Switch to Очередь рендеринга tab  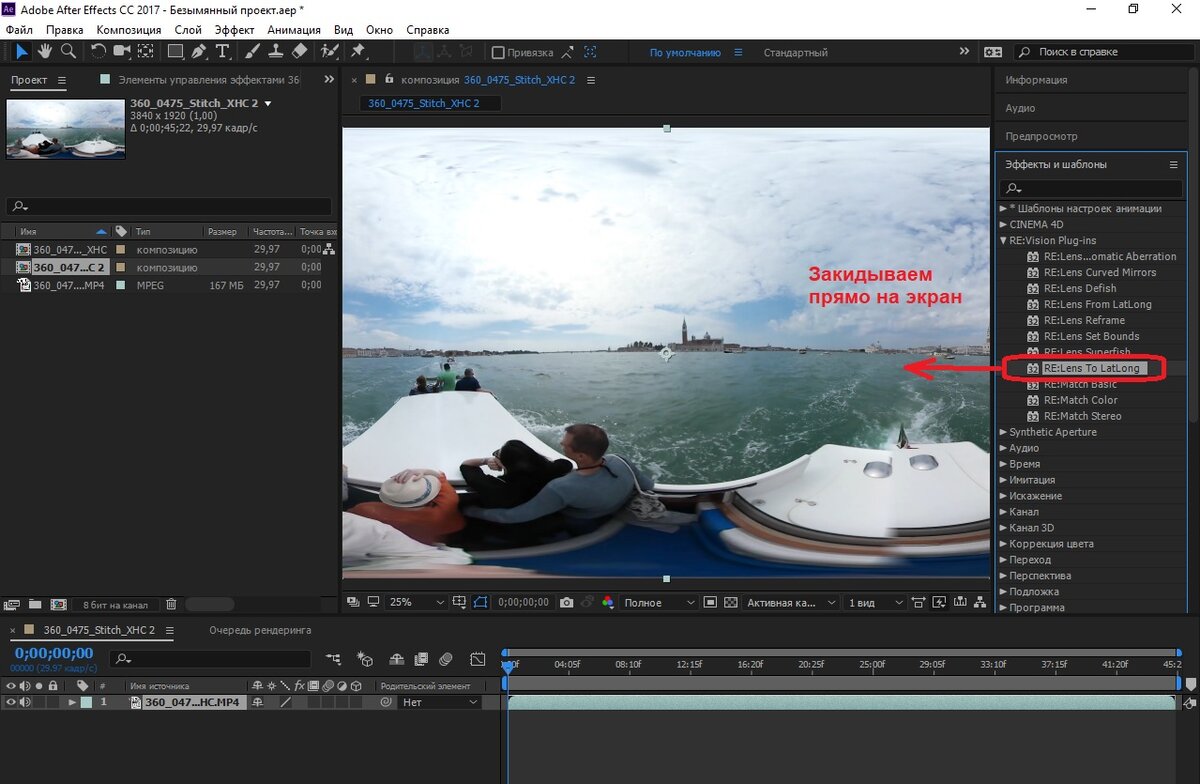coord(260,630)
